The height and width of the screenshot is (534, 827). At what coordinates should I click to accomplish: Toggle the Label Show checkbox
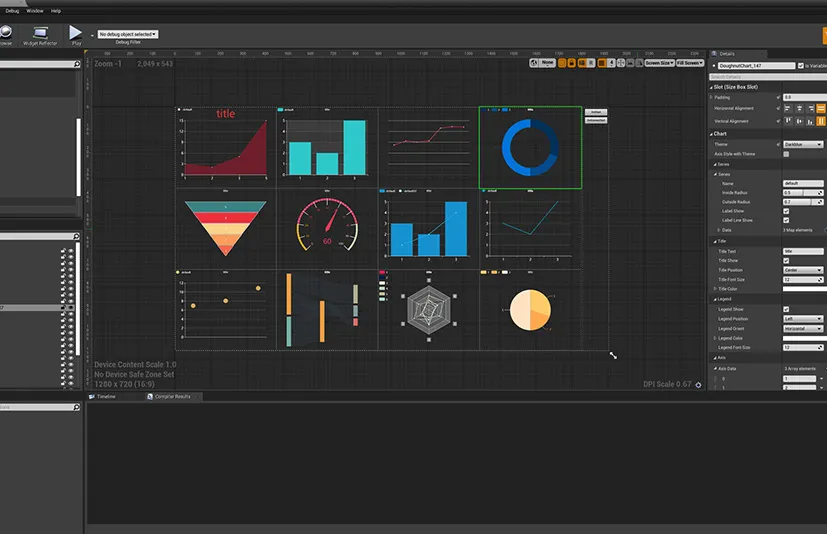786,211
